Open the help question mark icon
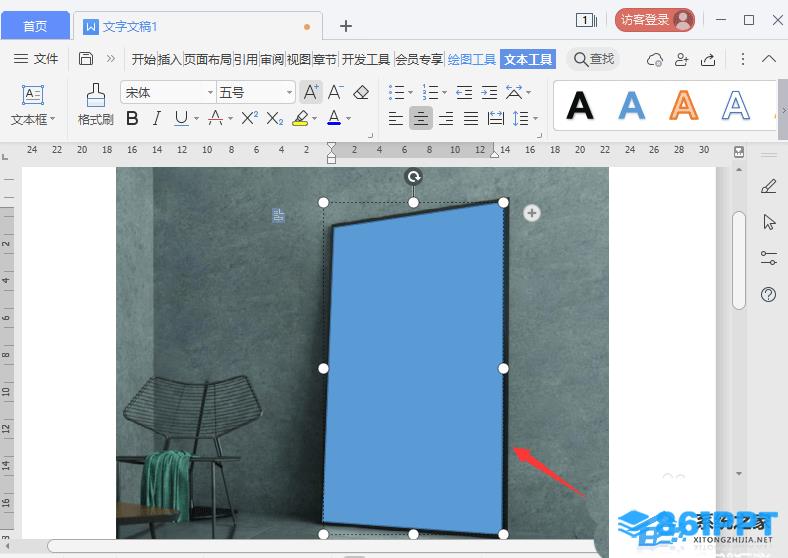The height and width of the screenshot is (558, 788). coord(768,295)
